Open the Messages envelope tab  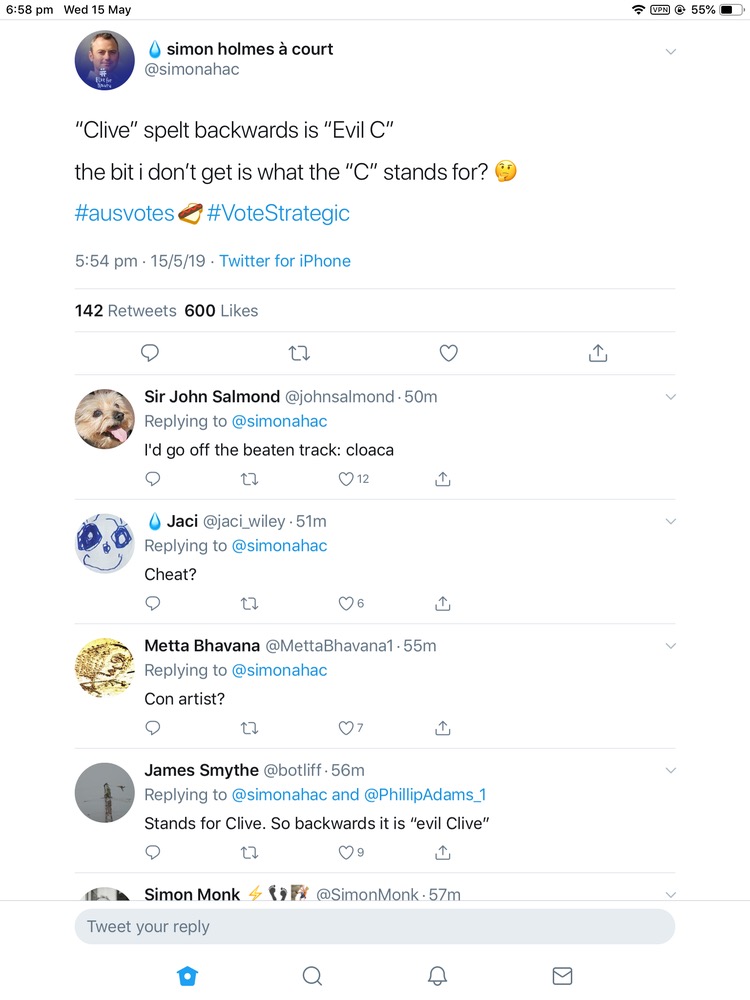(562, 975)
